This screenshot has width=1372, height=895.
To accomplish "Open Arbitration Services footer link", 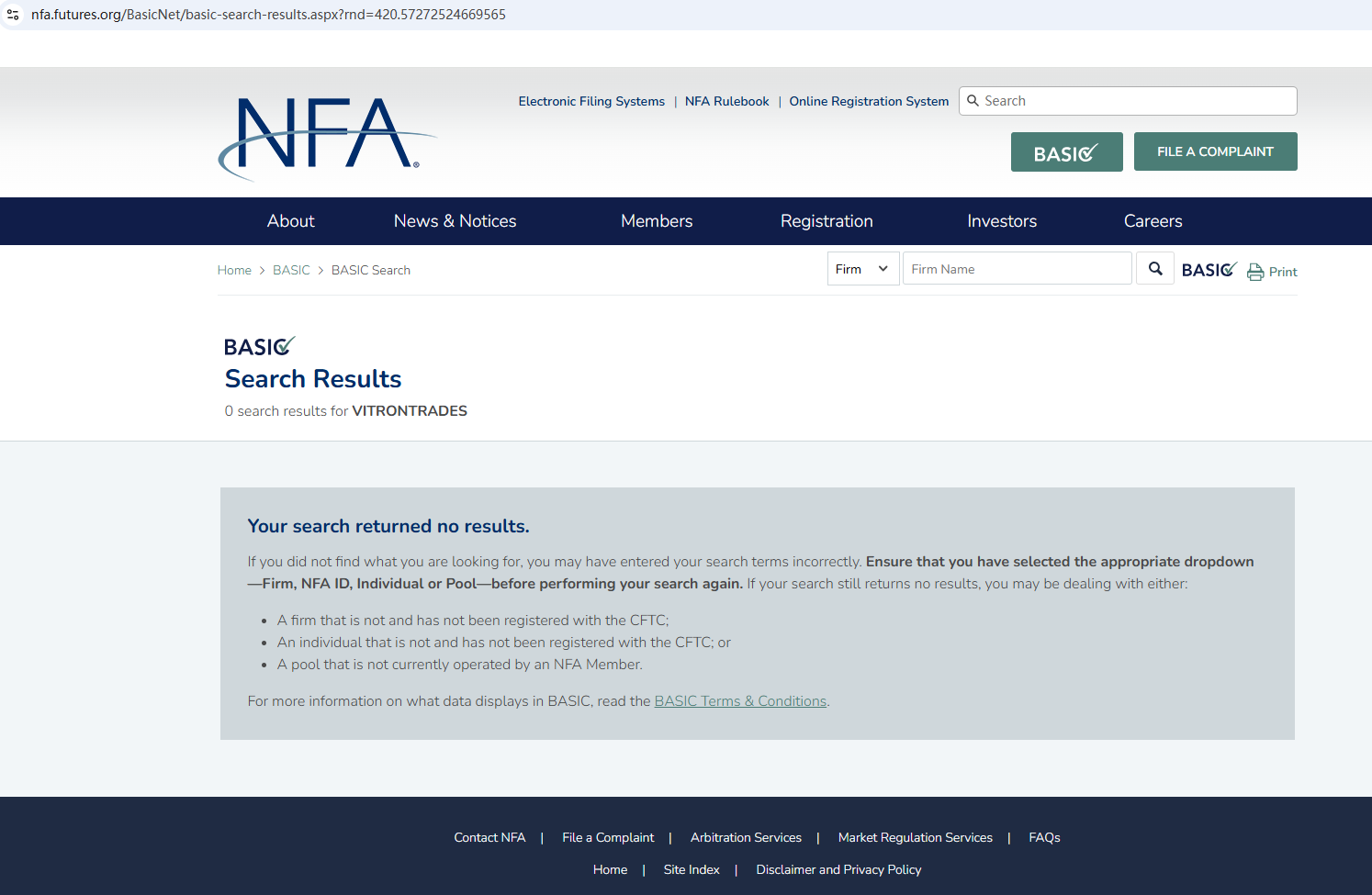I will [x=746, y=838].
